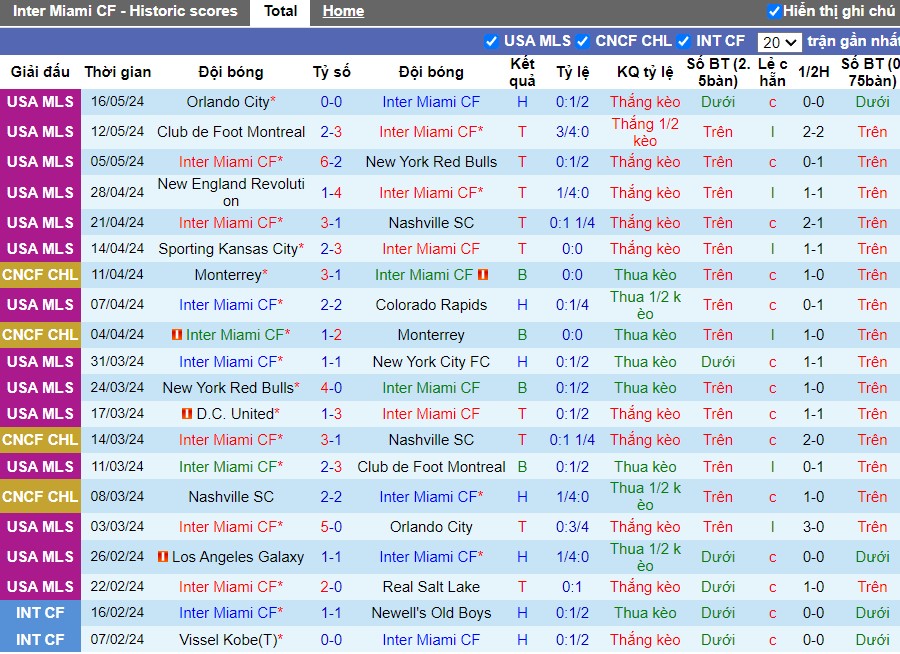The image size is (900, 654).
Task: Click New York Red Bulls on 05/05/24 row
Action: pyautogui.click(x=431, y=162)
